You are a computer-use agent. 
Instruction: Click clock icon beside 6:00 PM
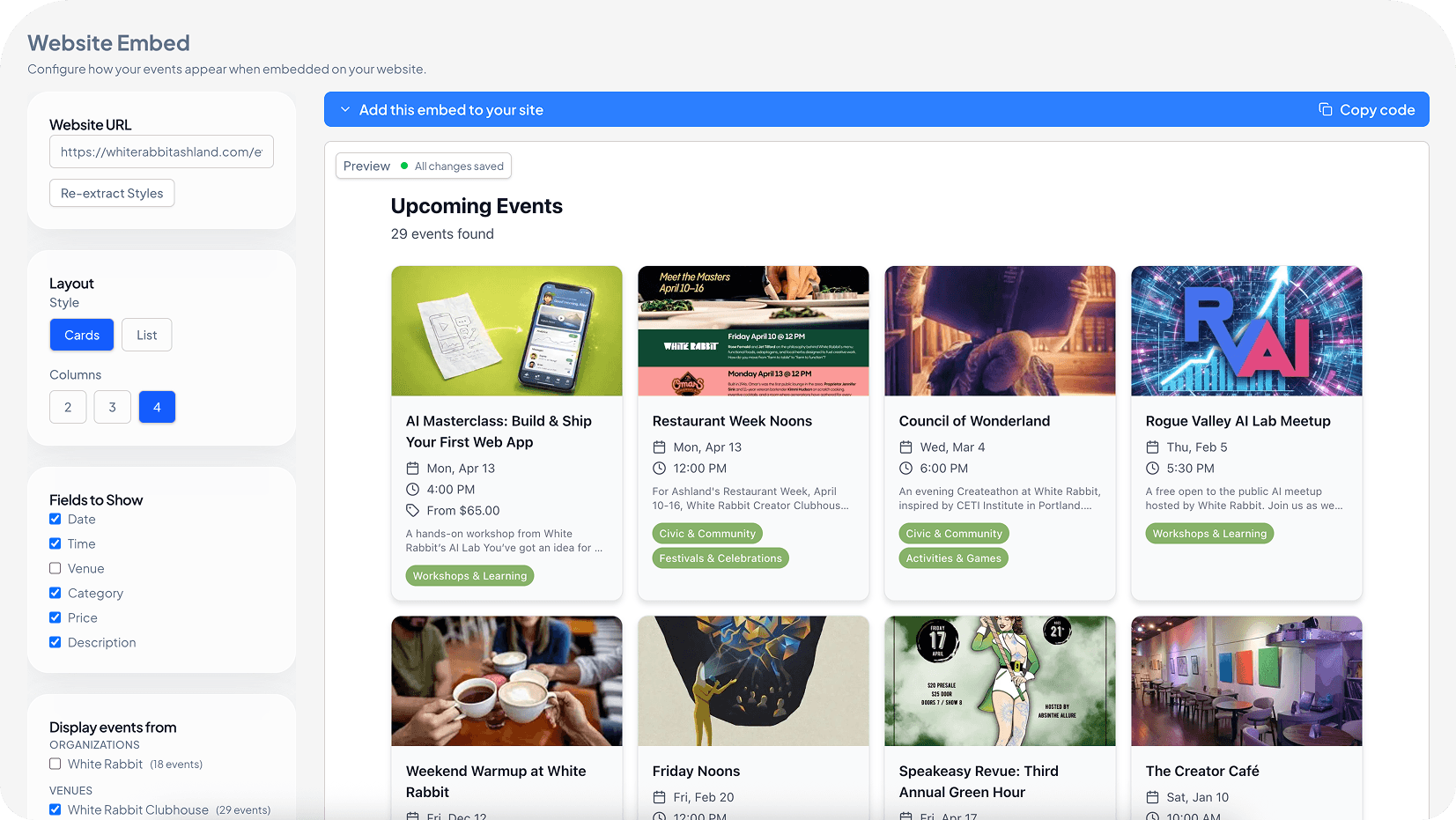tap(905, 468)
